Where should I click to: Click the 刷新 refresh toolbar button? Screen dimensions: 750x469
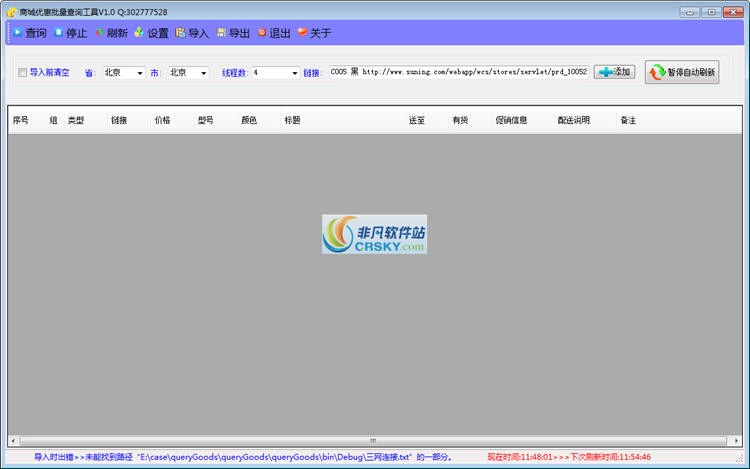click(x=111, y=33)
